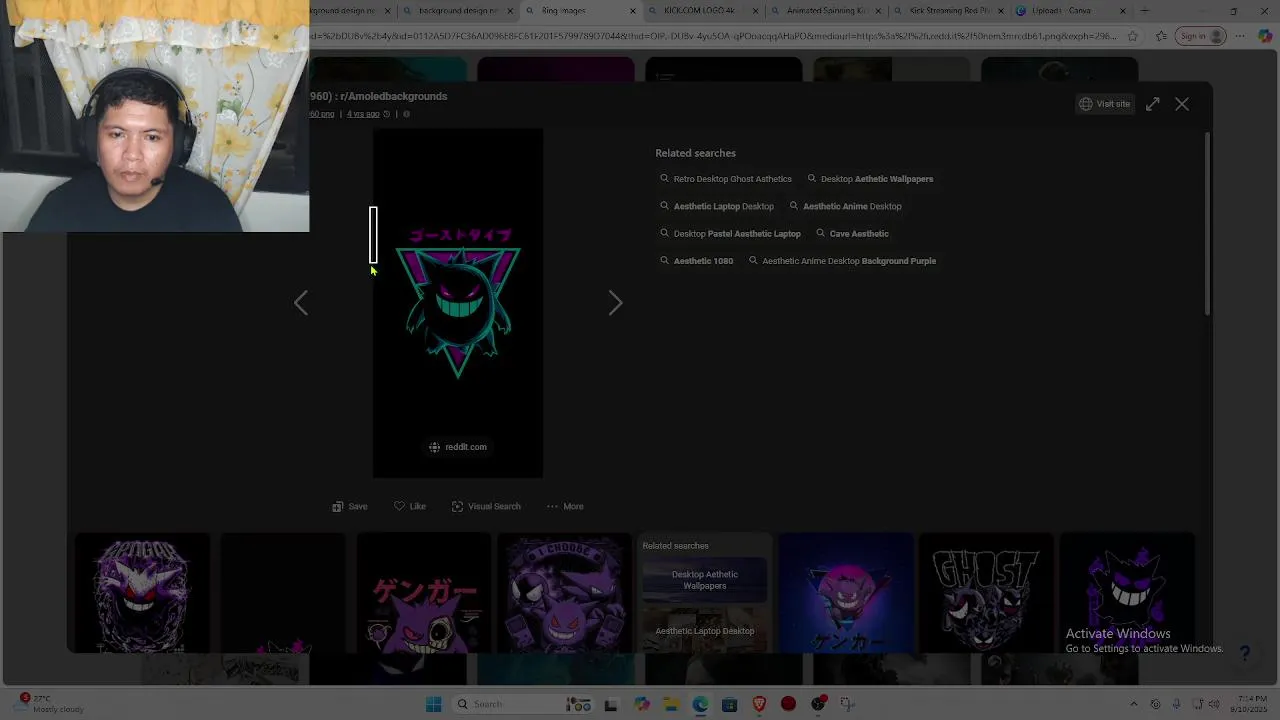Viewport: 1280px width, 720px height.
Task: Click the browser address bar URL
Action: tap(714, 36)
